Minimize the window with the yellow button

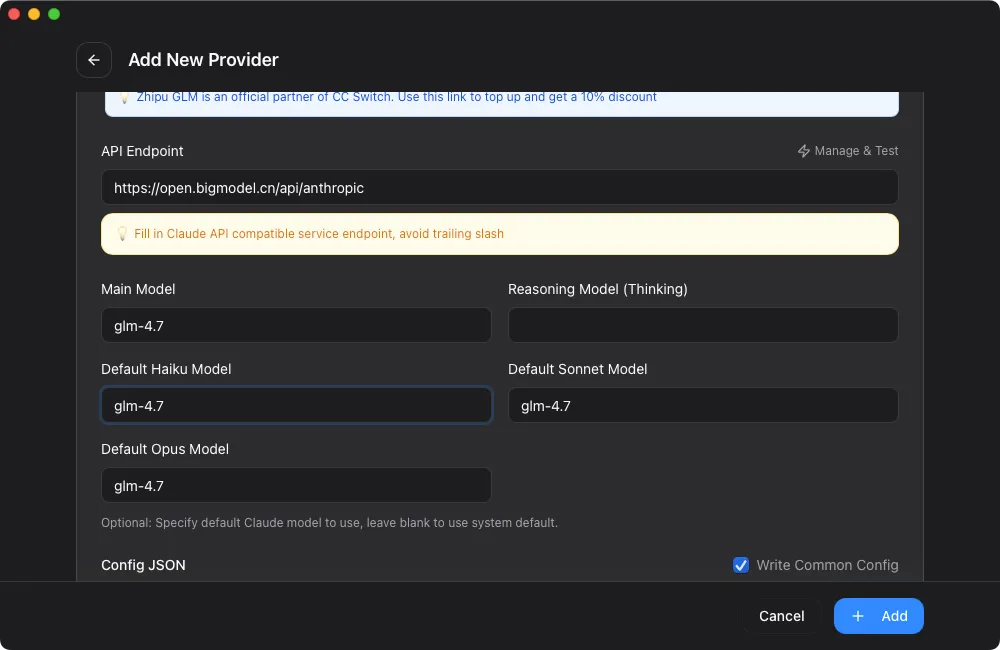click(34, 14)
